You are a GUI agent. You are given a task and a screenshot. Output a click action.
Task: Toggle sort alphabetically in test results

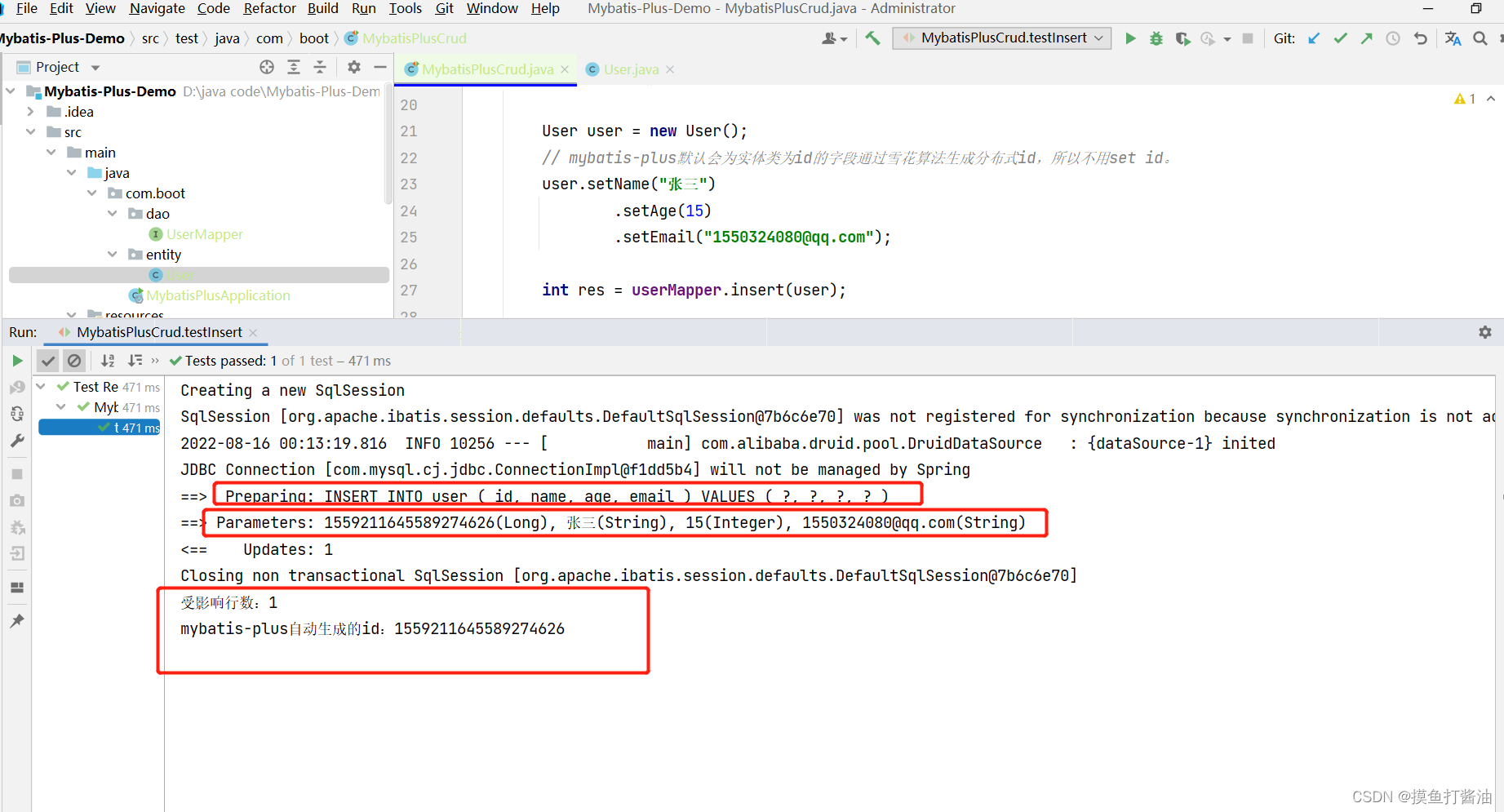click(x=108, y=361)
